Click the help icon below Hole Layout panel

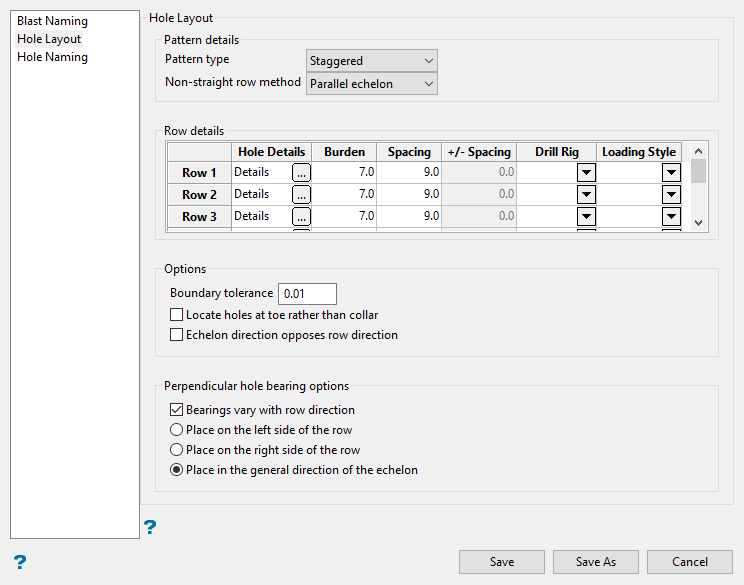(150, 527)
